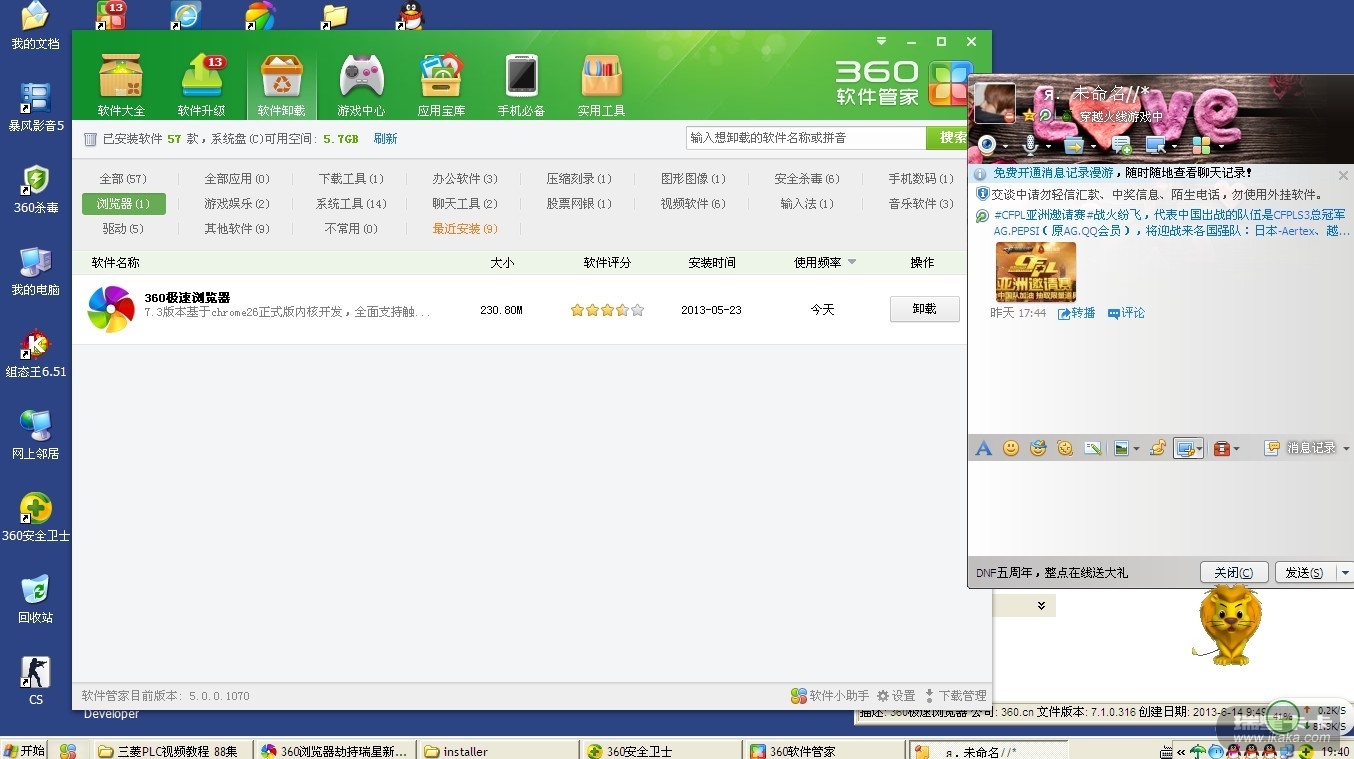Click the 关闭(C) button in QQ chat
Image resolution: width=1354 pixels, height=759 pixels.
(1234, 573)
